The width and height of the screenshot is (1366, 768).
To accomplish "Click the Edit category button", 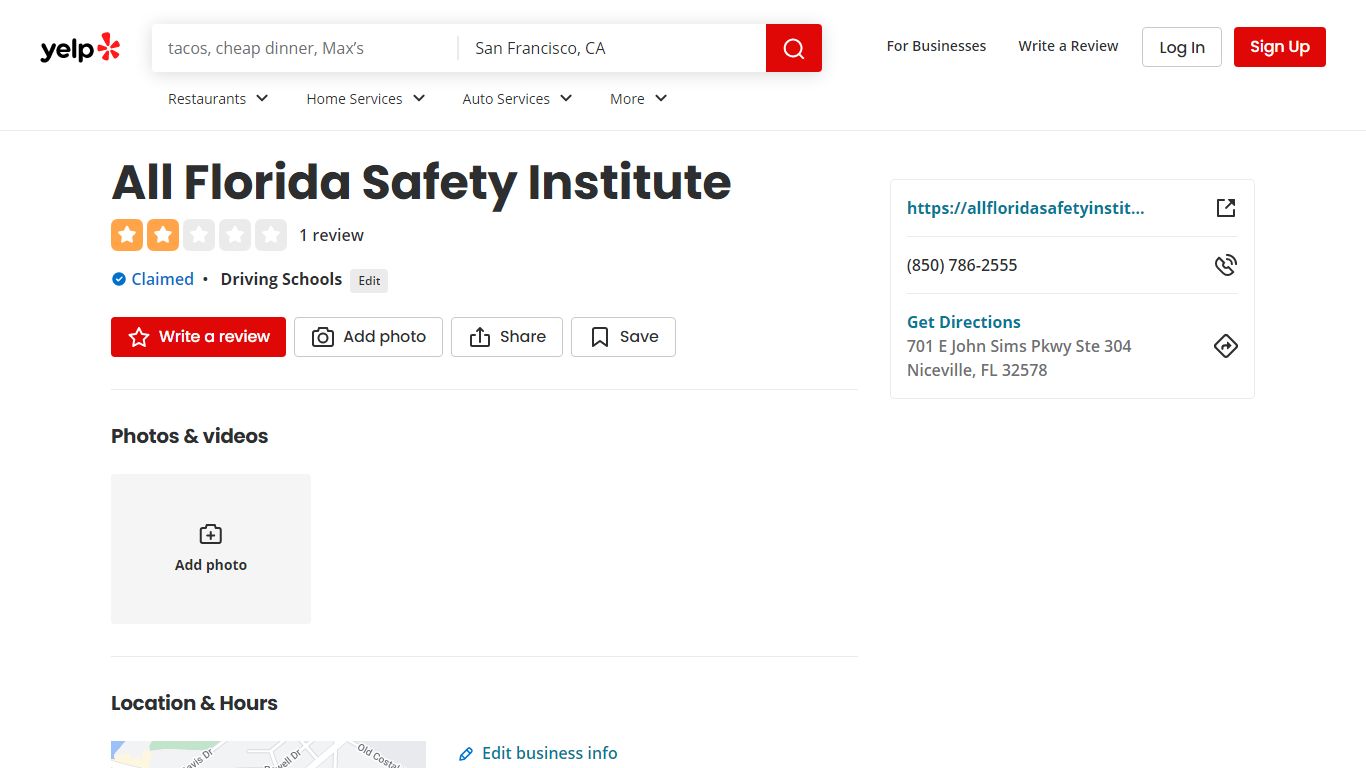I will coord(369,281).
